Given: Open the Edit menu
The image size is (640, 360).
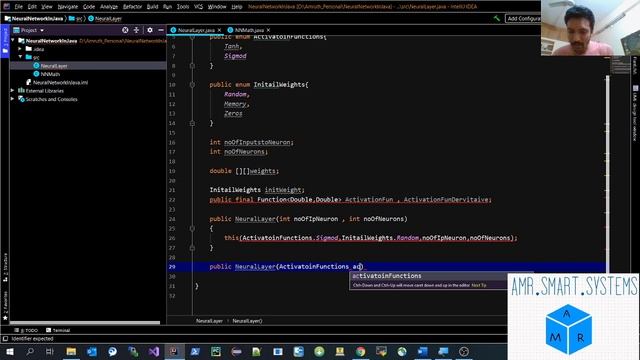Looking at the screenshot, I should pos(32,7).
